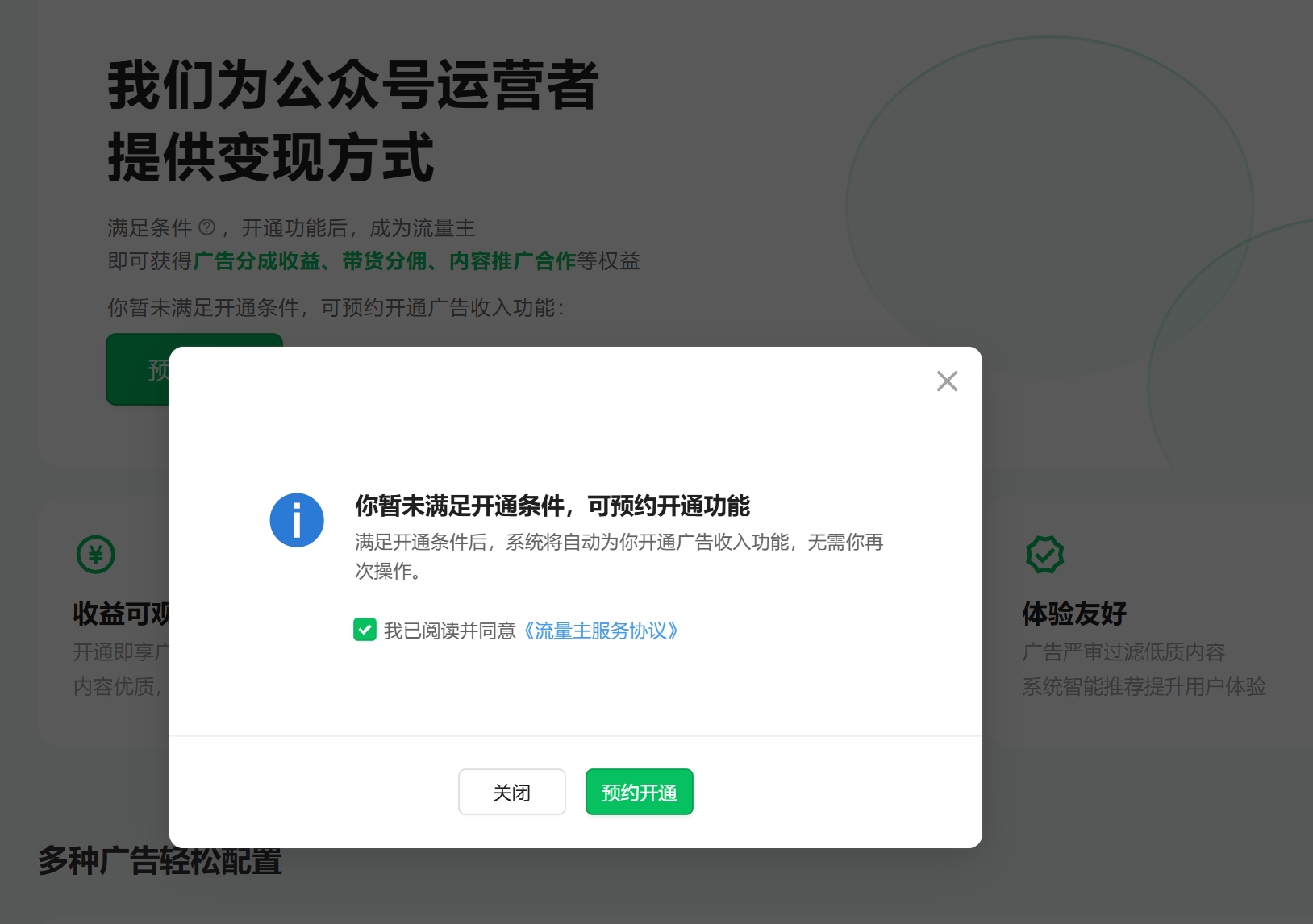Click the label 我已阅读并同意

tap(450, 631)
